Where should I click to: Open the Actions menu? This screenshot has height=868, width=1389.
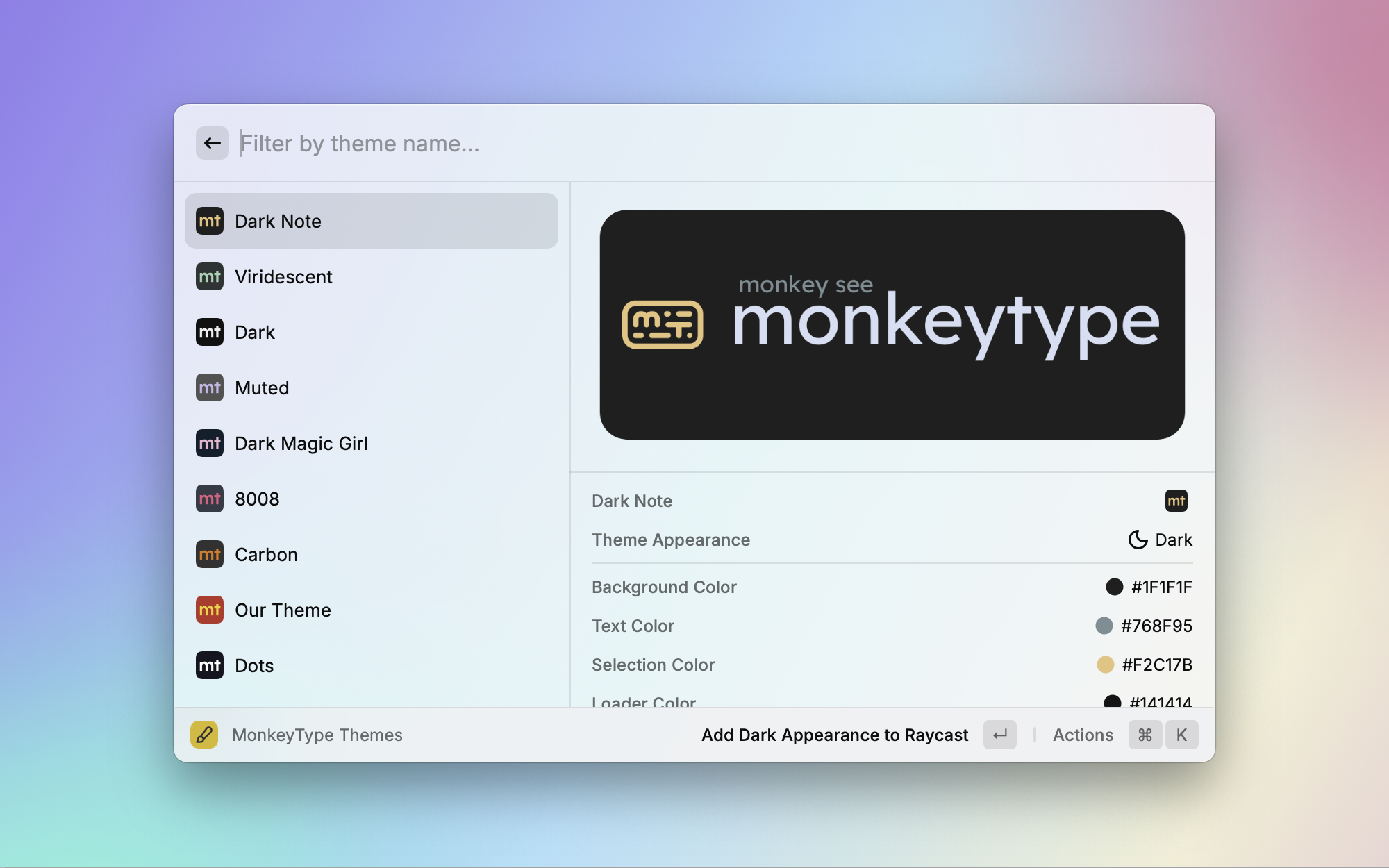1083,735
